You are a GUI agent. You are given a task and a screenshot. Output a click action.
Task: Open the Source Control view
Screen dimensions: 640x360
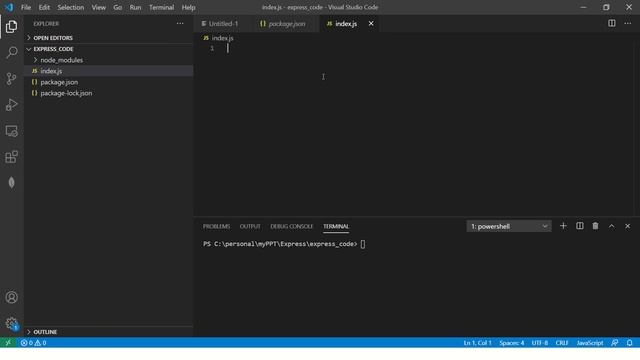click(x=11, y=78)
